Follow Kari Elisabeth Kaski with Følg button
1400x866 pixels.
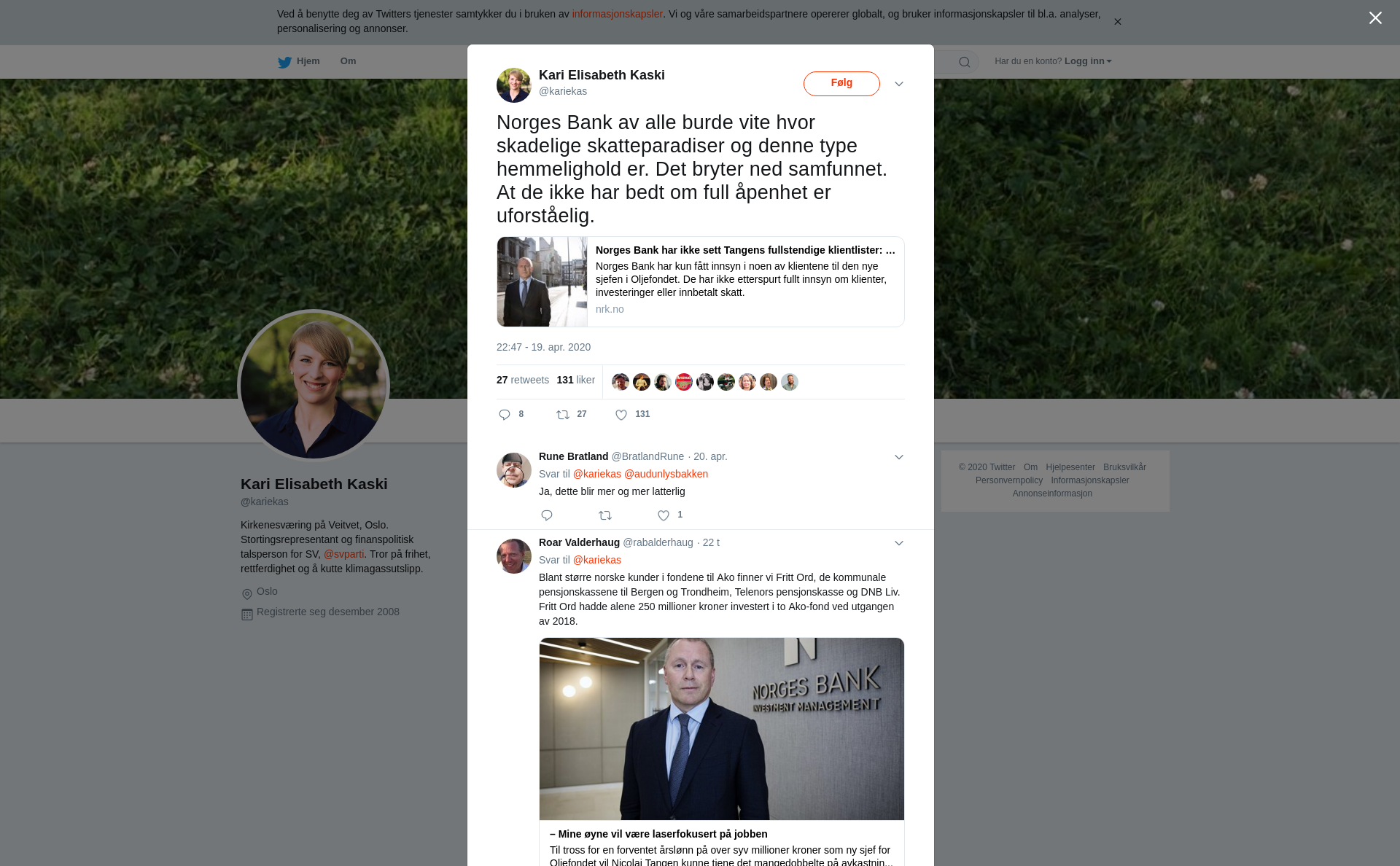coord(841,84)
